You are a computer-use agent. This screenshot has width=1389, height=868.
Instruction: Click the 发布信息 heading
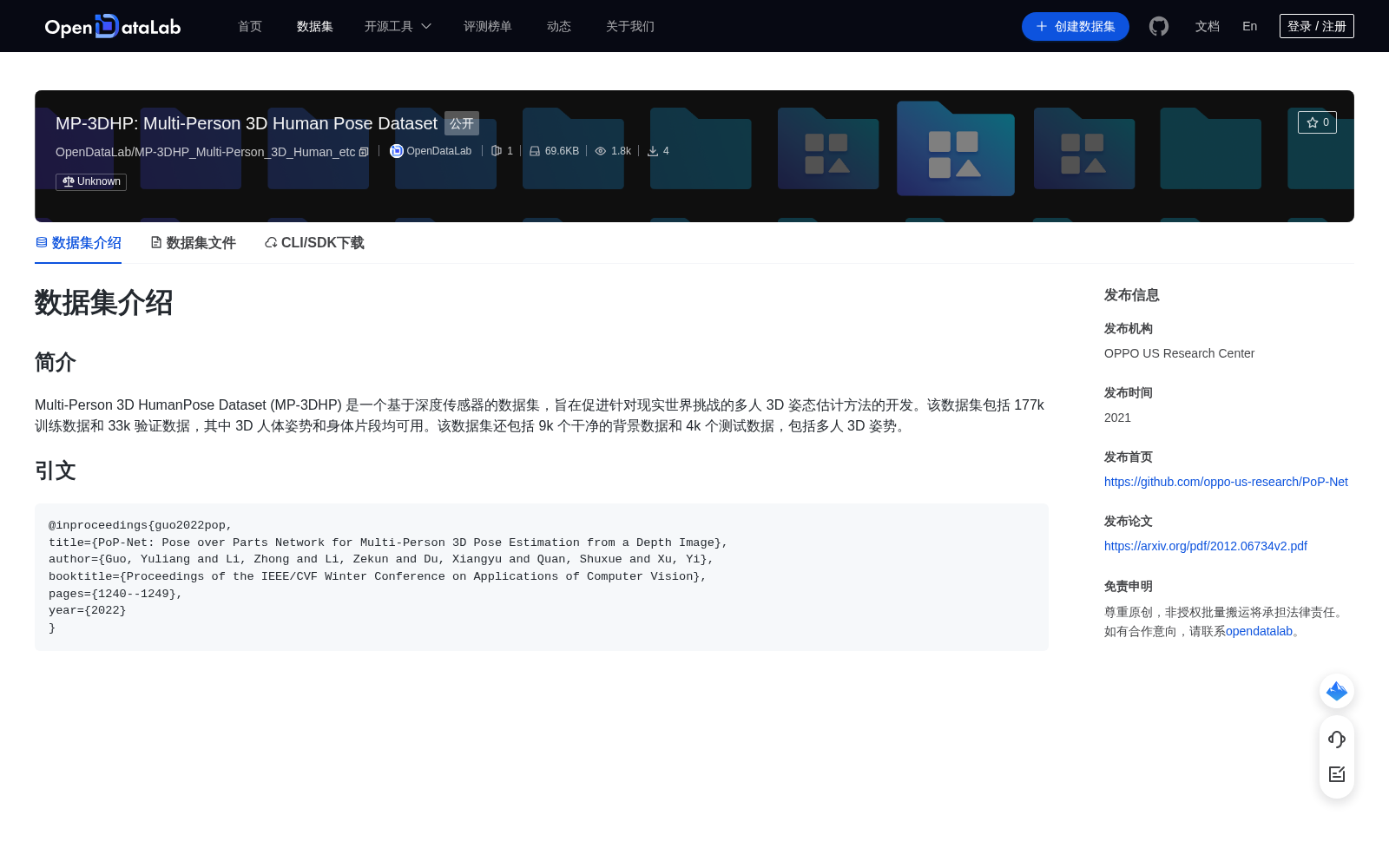click(1132, 295)
